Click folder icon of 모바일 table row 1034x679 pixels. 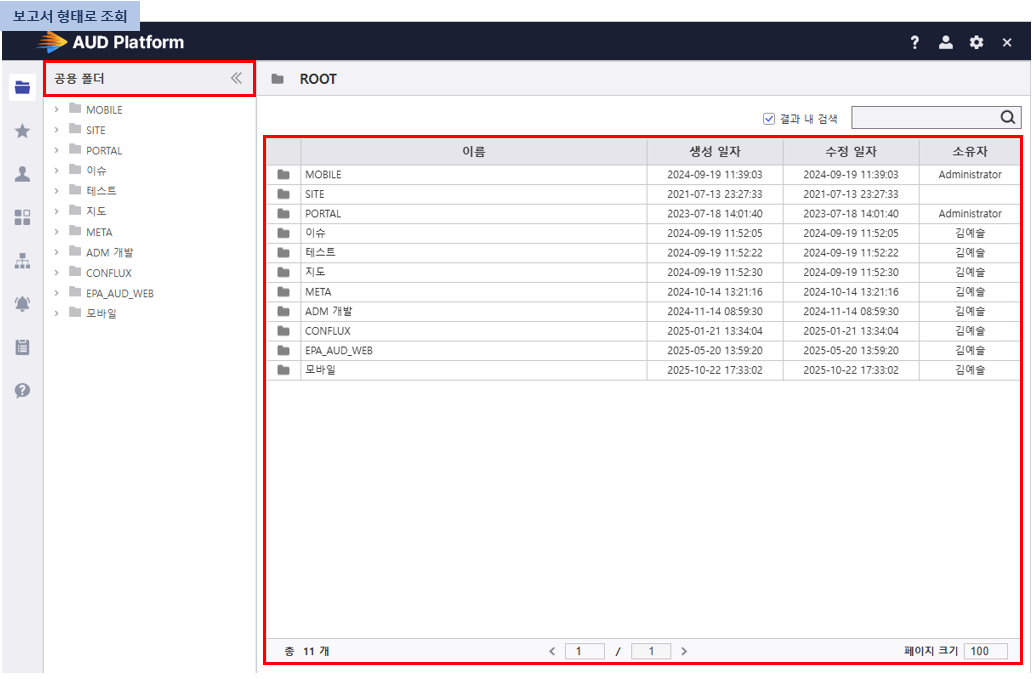click(x=284, y=370)
